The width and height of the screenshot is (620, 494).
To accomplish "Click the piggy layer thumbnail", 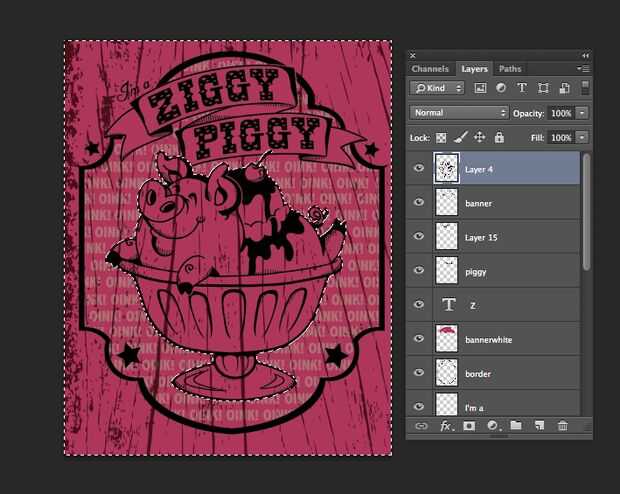I will pos(446,270).
